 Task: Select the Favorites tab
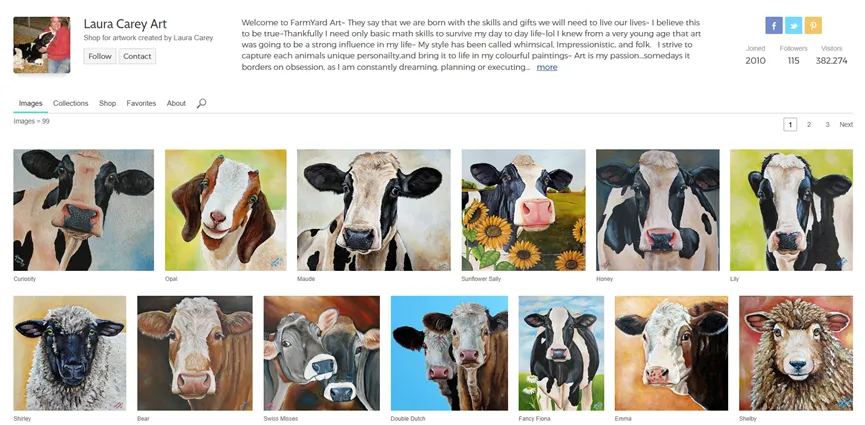coord(141,103)
